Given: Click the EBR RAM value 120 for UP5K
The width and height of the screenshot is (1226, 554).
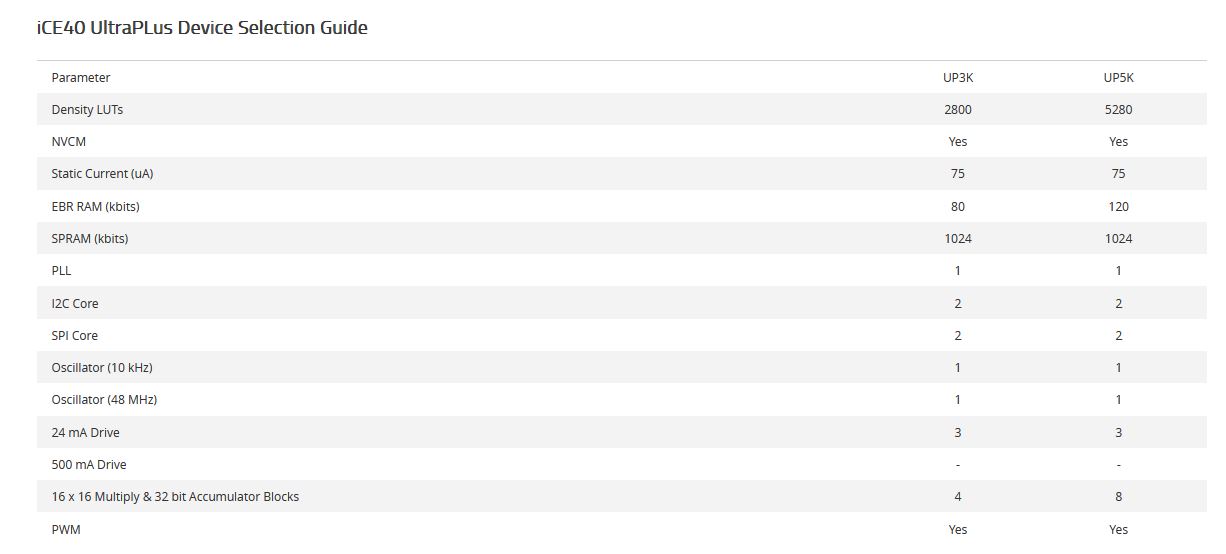Looking at the screenshot, I should pyautogui.click(x=1118, y=206).
